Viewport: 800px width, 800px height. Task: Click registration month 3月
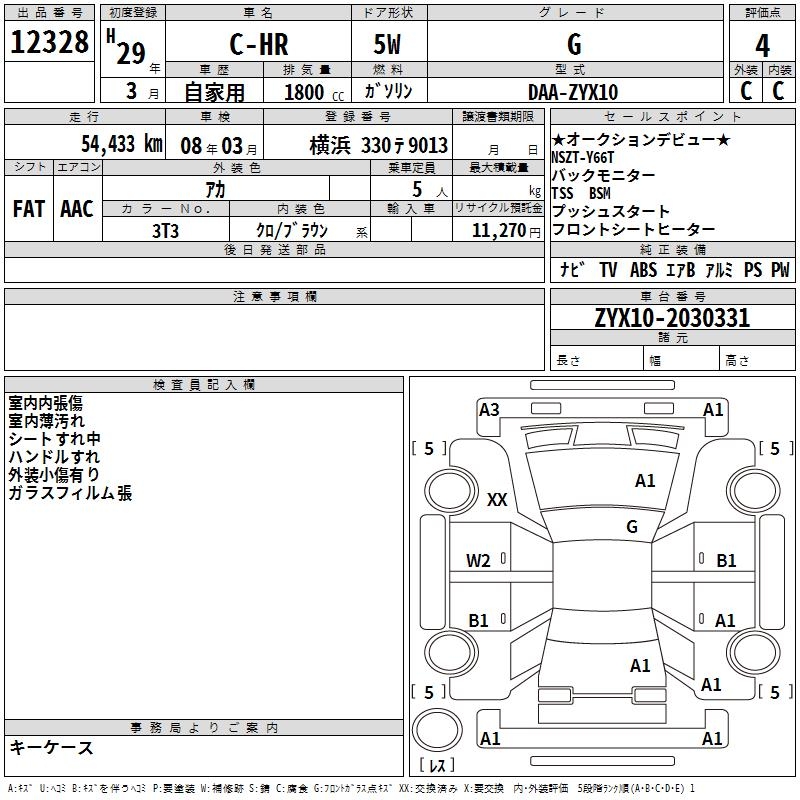click(143, 92)
